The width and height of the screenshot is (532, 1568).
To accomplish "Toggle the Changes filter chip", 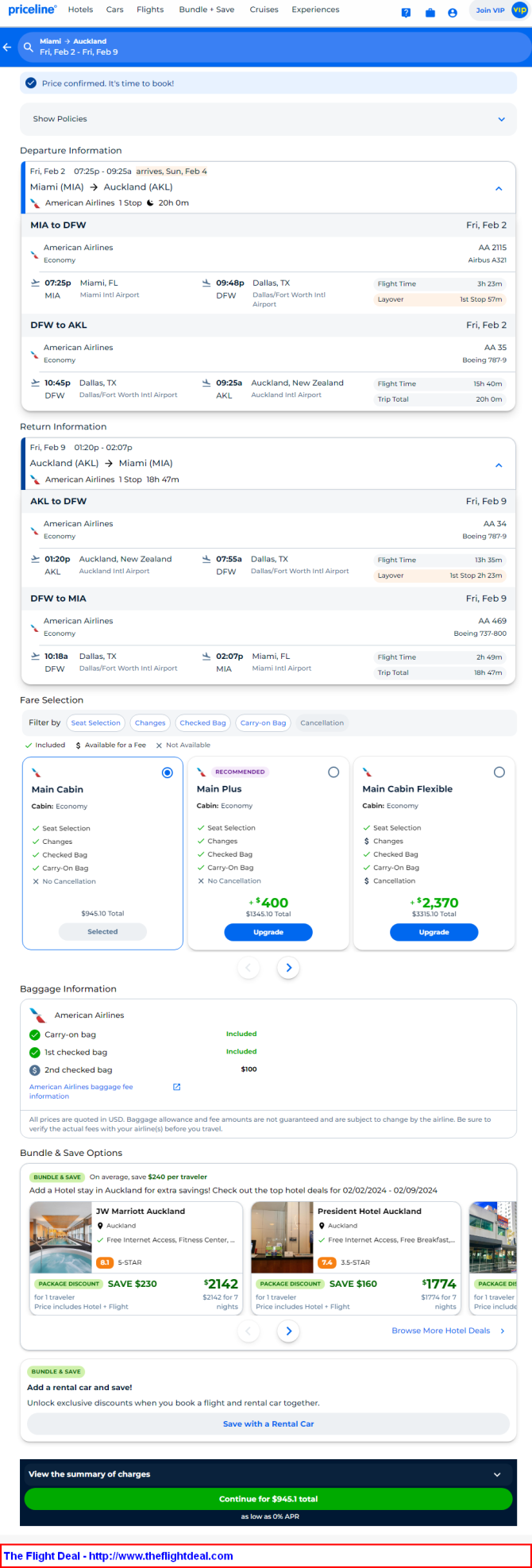I will tap(150, 722).
